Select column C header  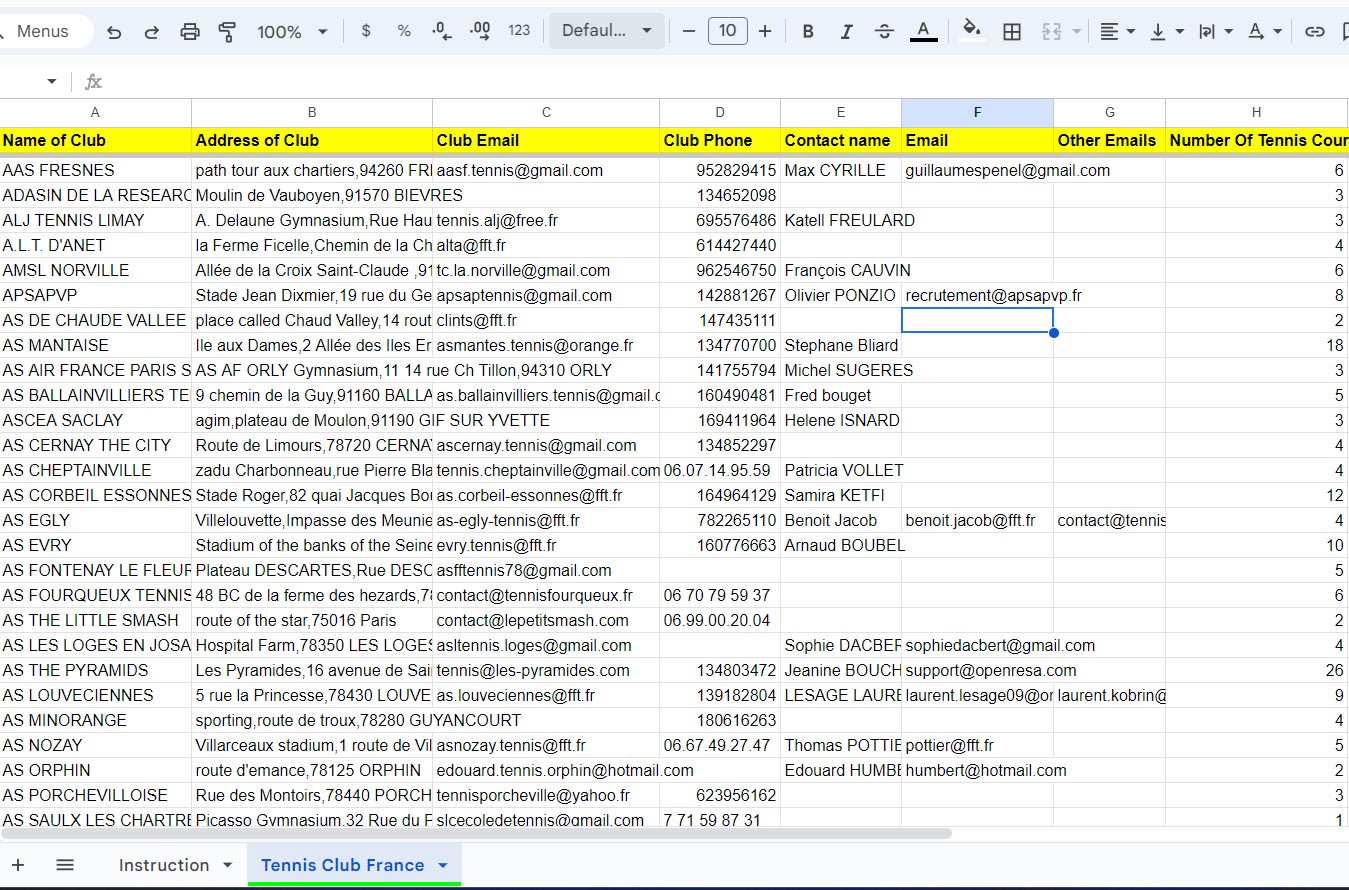pos(546,113)
